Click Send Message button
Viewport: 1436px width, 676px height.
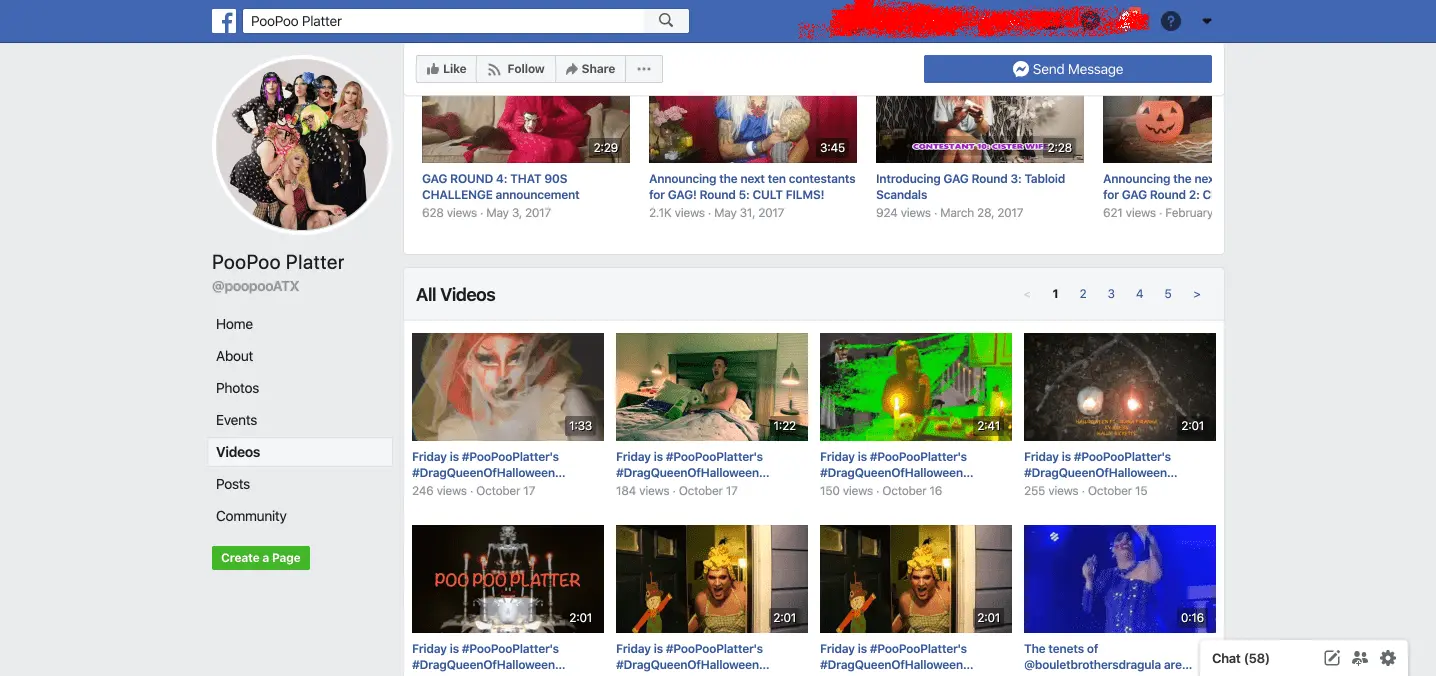tap(1067, 69)
